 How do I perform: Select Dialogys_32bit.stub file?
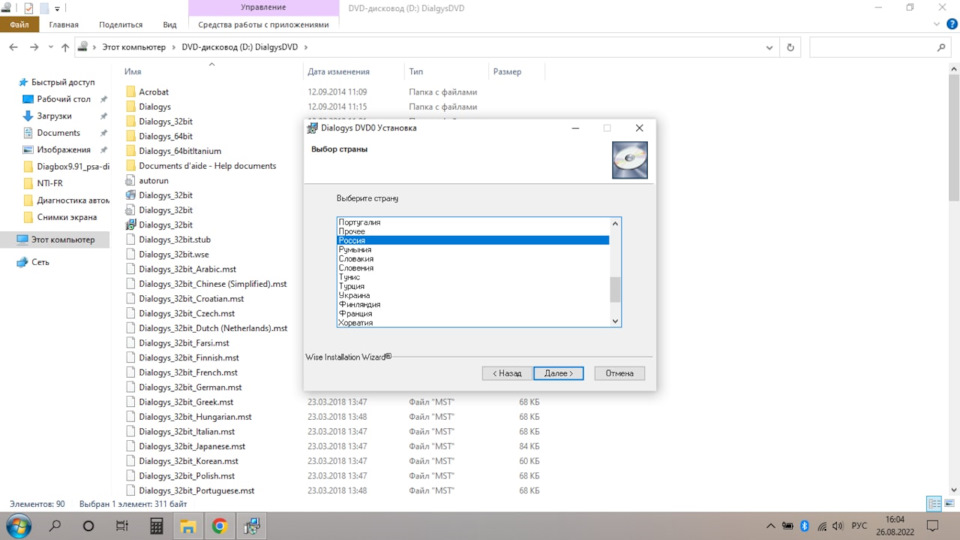(174, 239)
